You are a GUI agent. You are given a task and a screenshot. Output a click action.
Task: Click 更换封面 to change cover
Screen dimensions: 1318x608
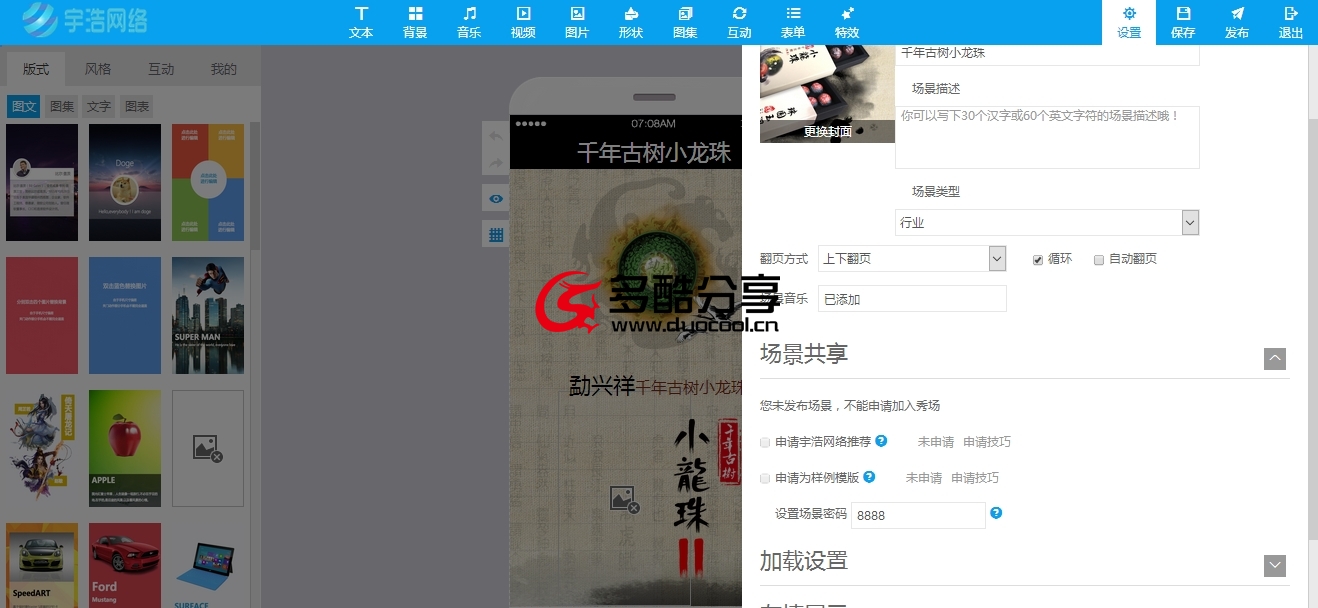(827, 131)
